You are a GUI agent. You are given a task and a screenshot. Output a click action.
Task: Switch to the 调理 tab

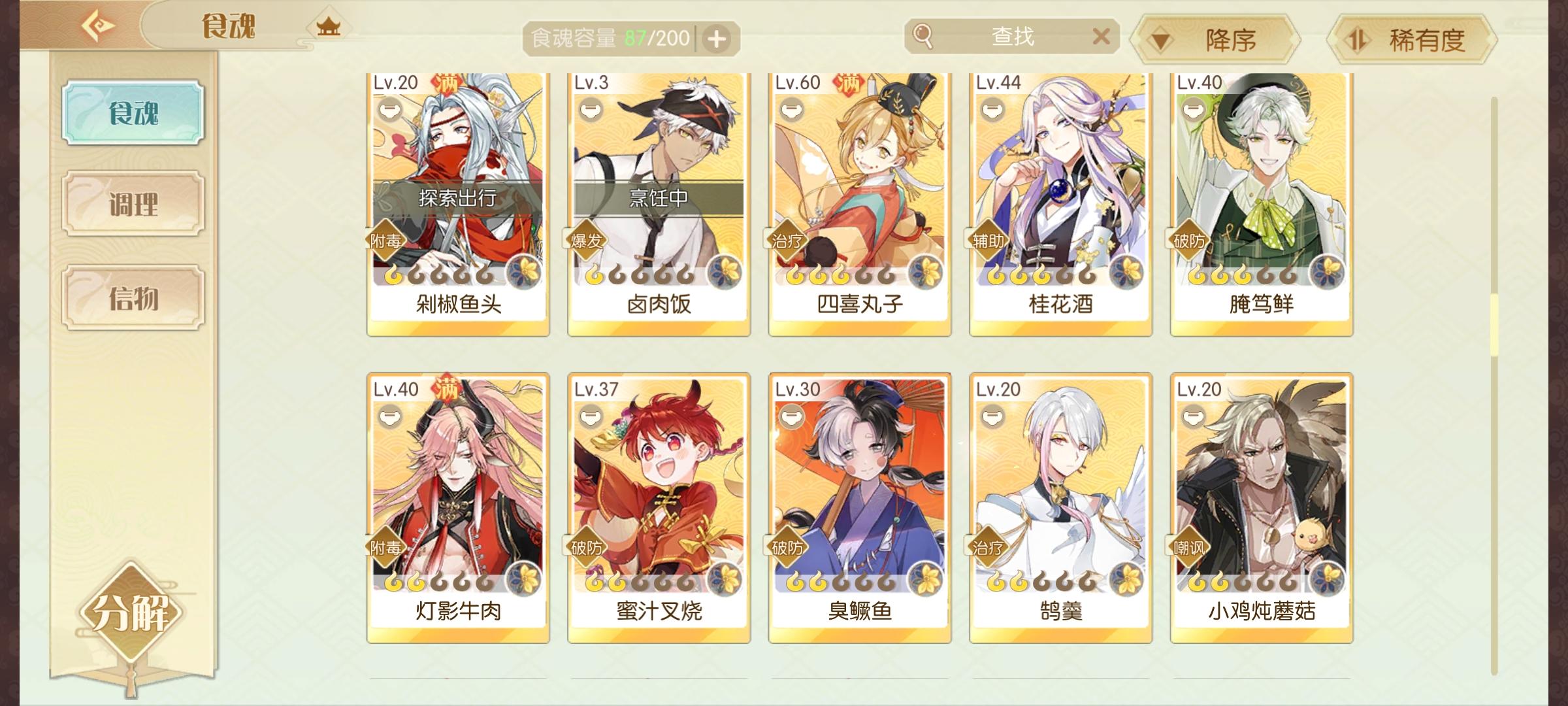(x=133, y=204)
